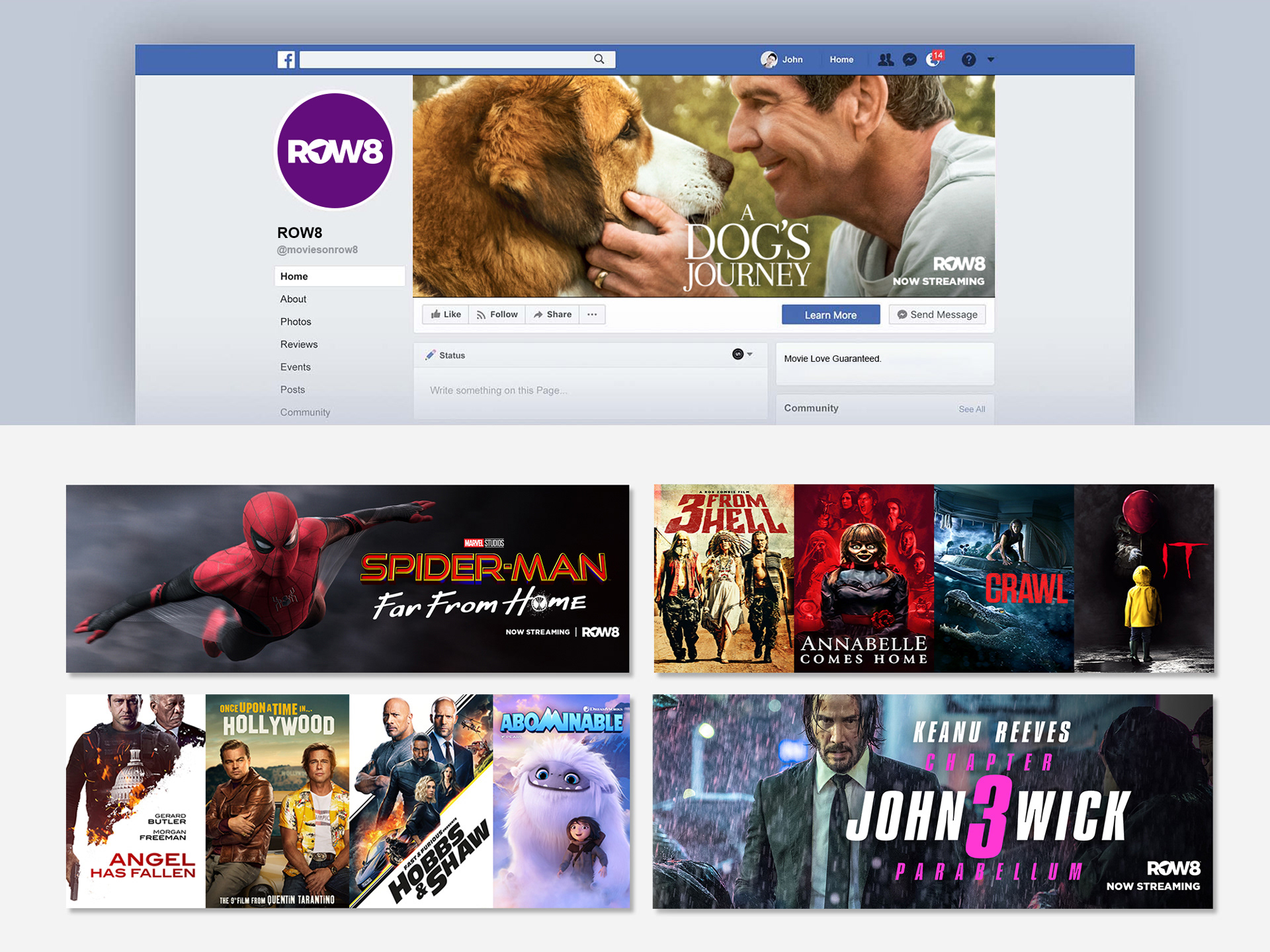Open the Crawl poster
This screenshot has height=952, width=1270.
1004,579
